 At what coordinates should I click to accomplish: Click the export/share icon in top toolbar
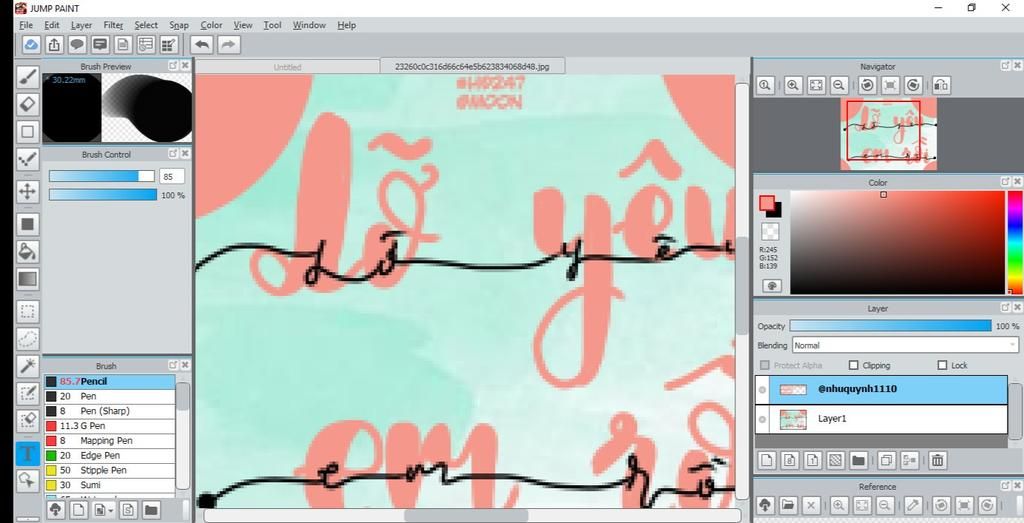click(54, 44)
